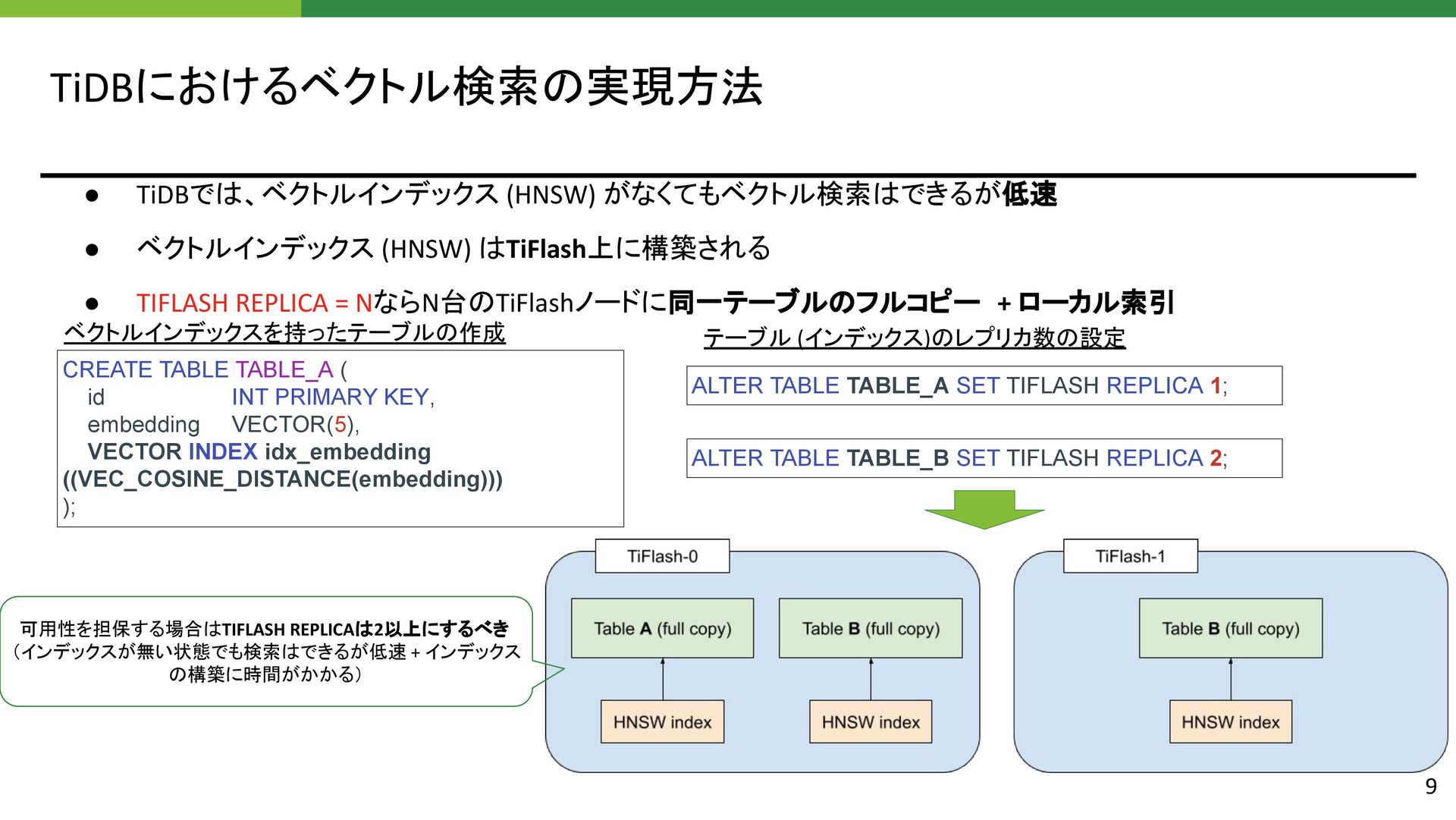Click Table A (full copy) box
The image size is (1456, 820).
pos(662,628)
